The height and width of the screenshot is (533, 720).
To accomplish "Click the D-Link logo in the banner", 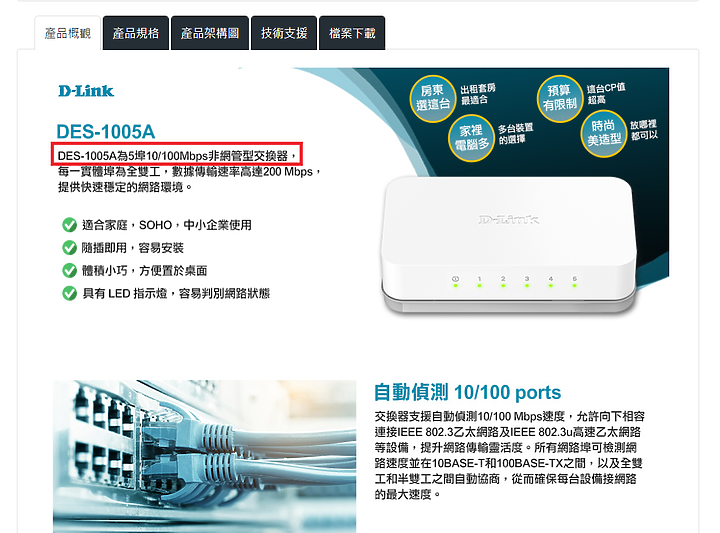I will tap(86, 91).
